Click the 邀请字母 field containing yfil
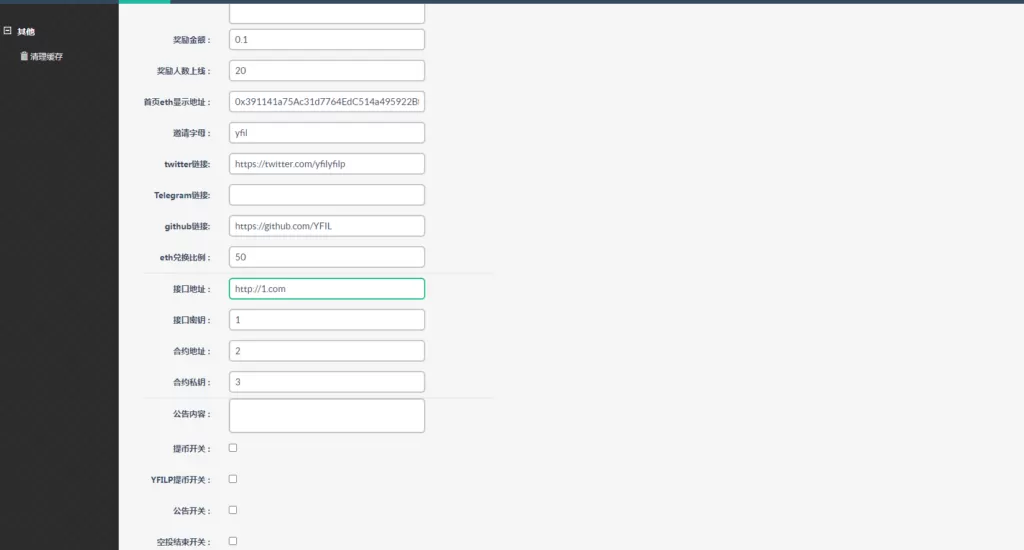The image size is (1024, 550). (x=326, y=133)
